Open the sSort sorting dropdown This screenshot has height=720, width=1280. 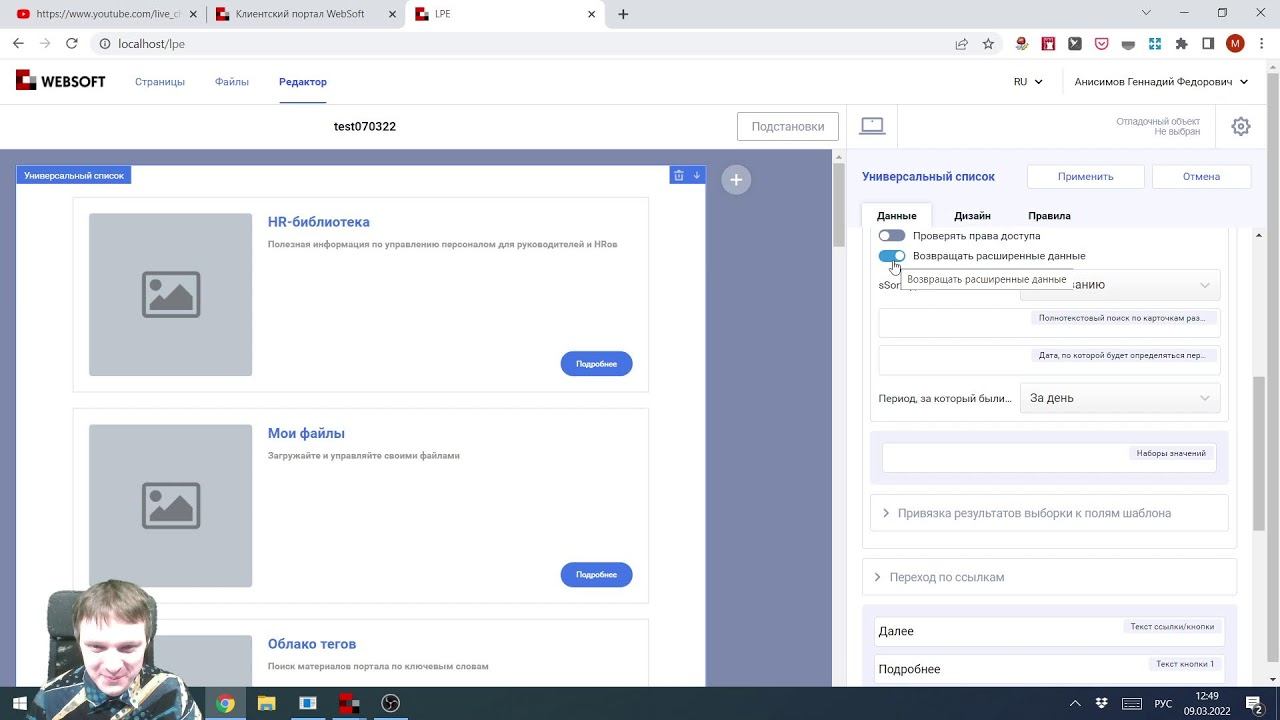click(1120, 285)
